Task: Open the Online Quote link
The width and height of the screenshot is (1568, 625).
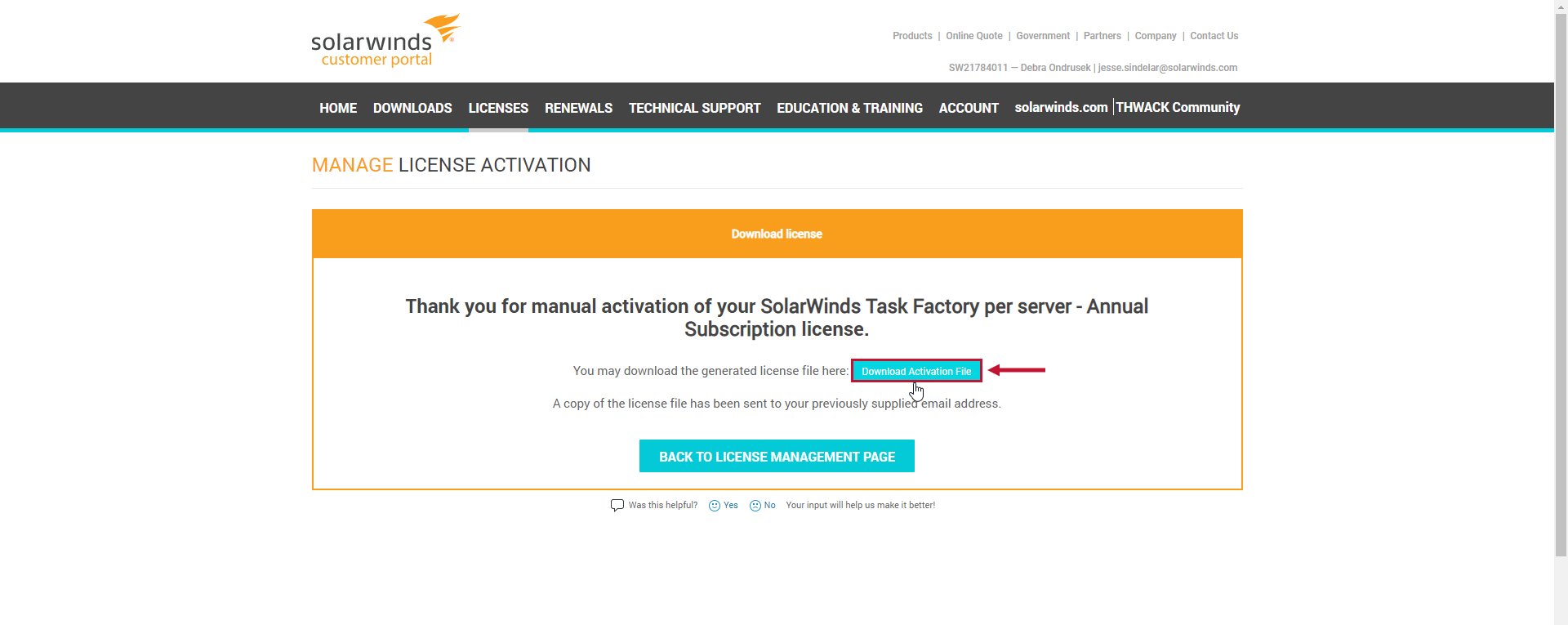Action: (x=974, y=36)
